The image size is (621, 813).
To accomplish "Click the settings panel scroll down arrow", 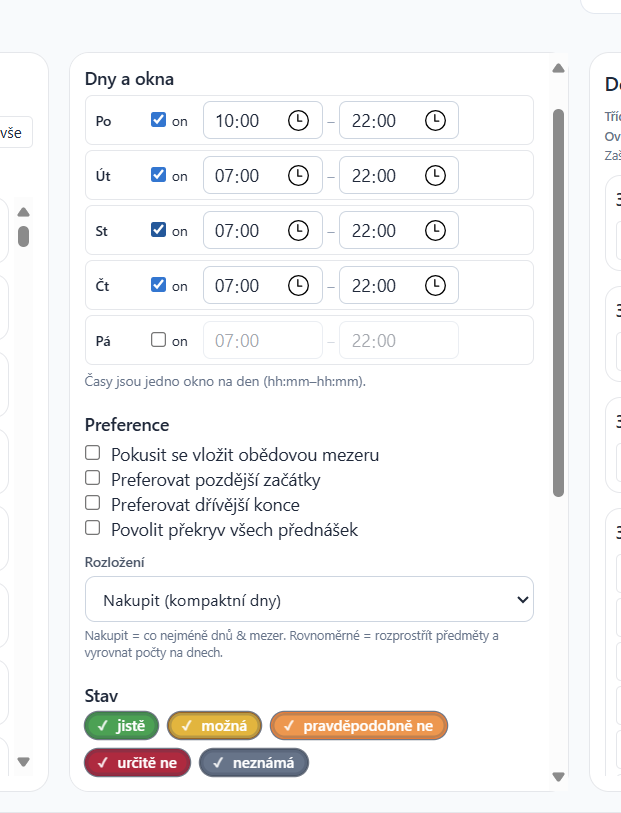I will (559, 776).
